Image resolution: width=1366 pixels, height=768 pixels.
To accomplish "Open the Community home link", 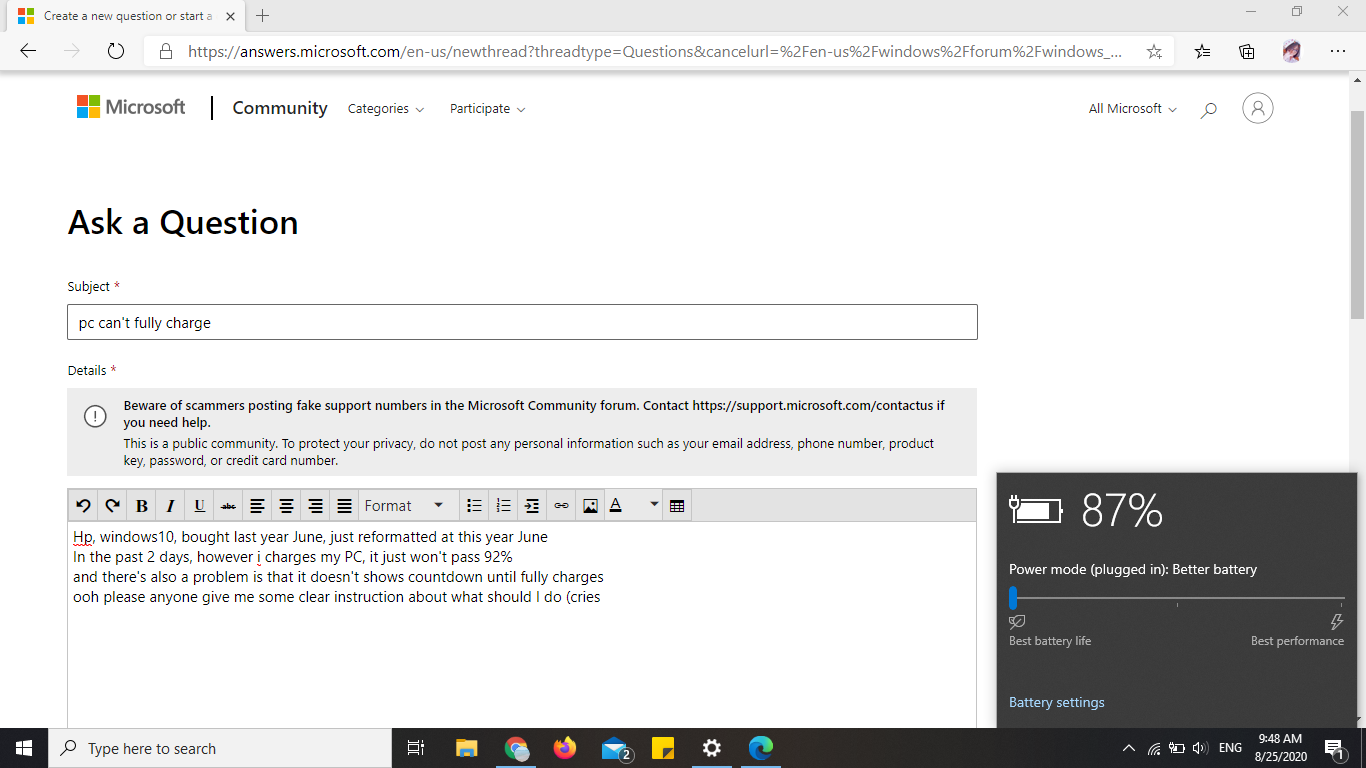I will 280,108.
